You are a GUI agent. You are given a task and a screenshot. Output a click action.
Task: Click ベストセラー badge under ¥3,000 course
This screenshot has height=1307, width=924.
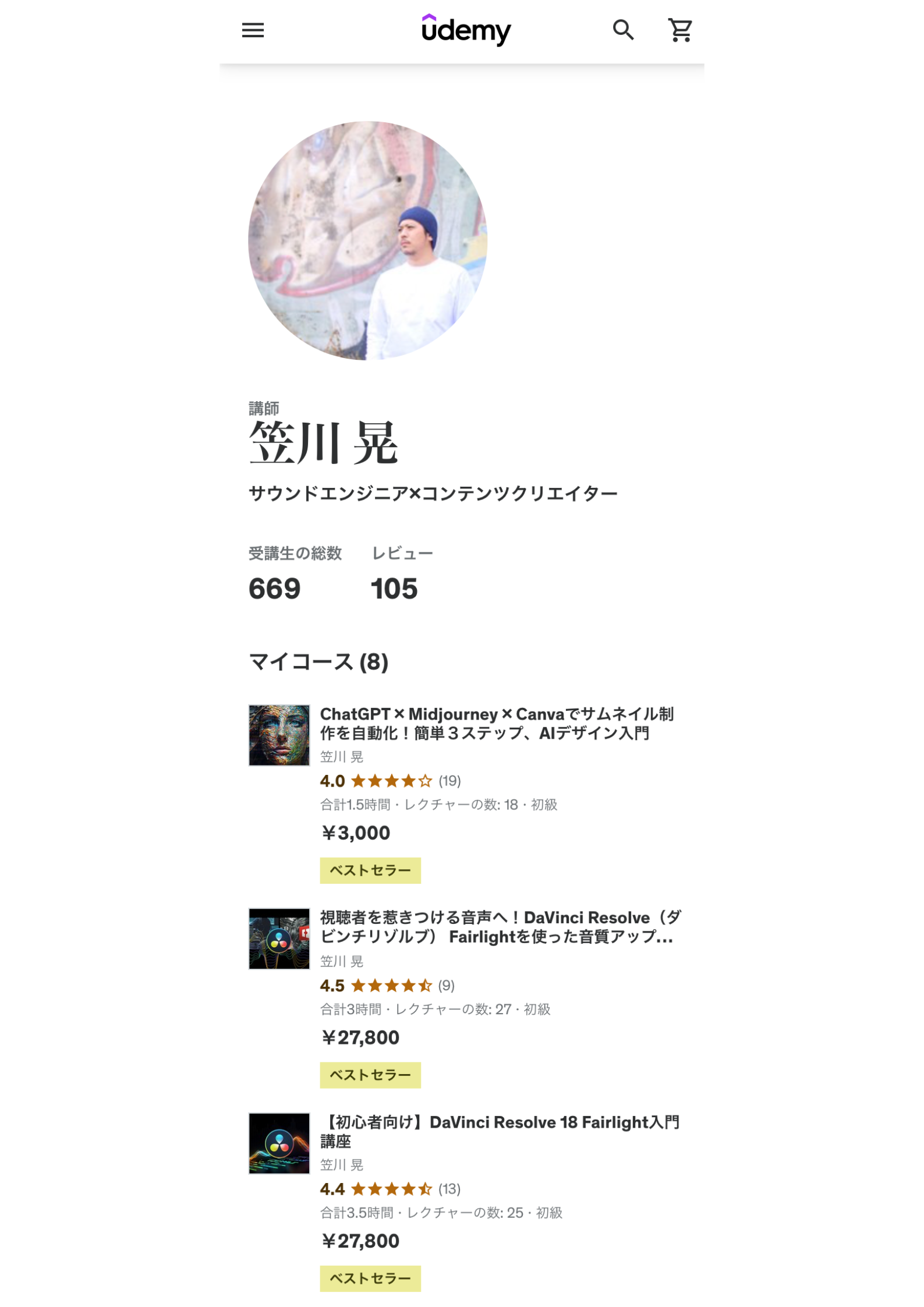point(370,870)
